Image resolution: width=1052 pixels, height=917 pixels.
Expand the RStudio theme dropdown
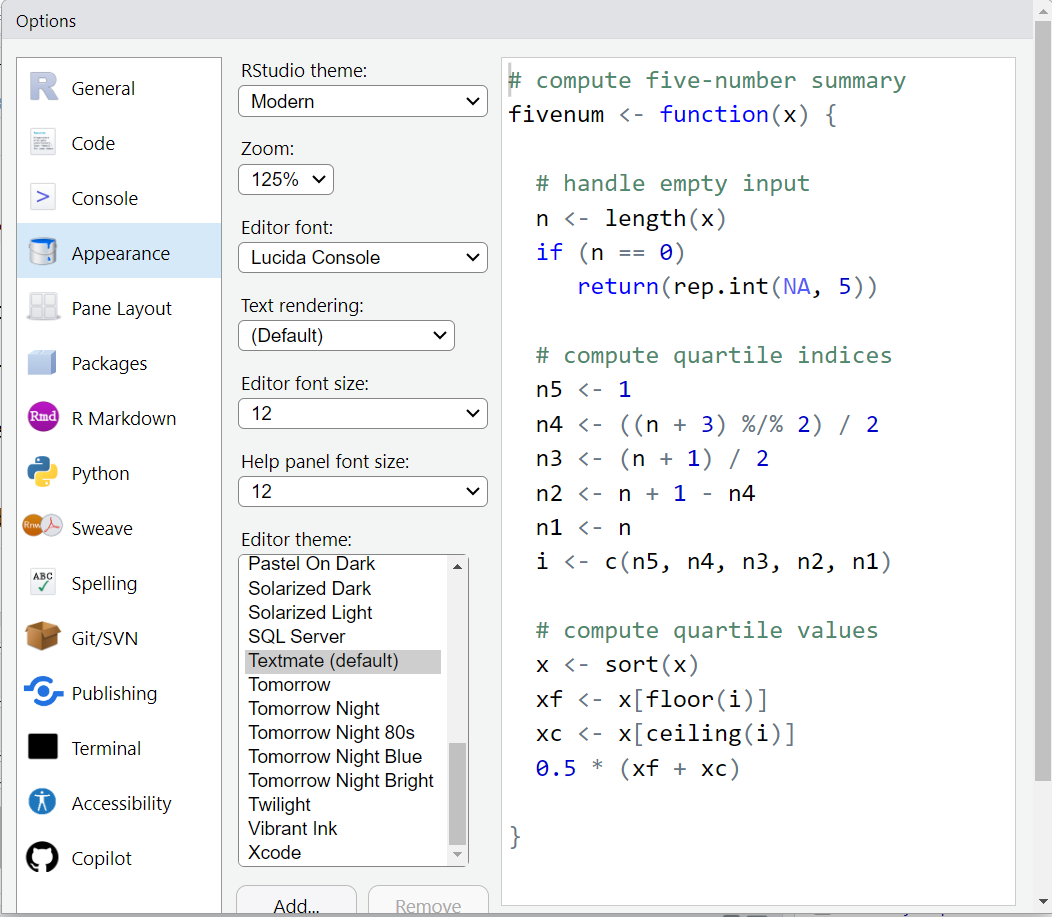tap(362, 101)
